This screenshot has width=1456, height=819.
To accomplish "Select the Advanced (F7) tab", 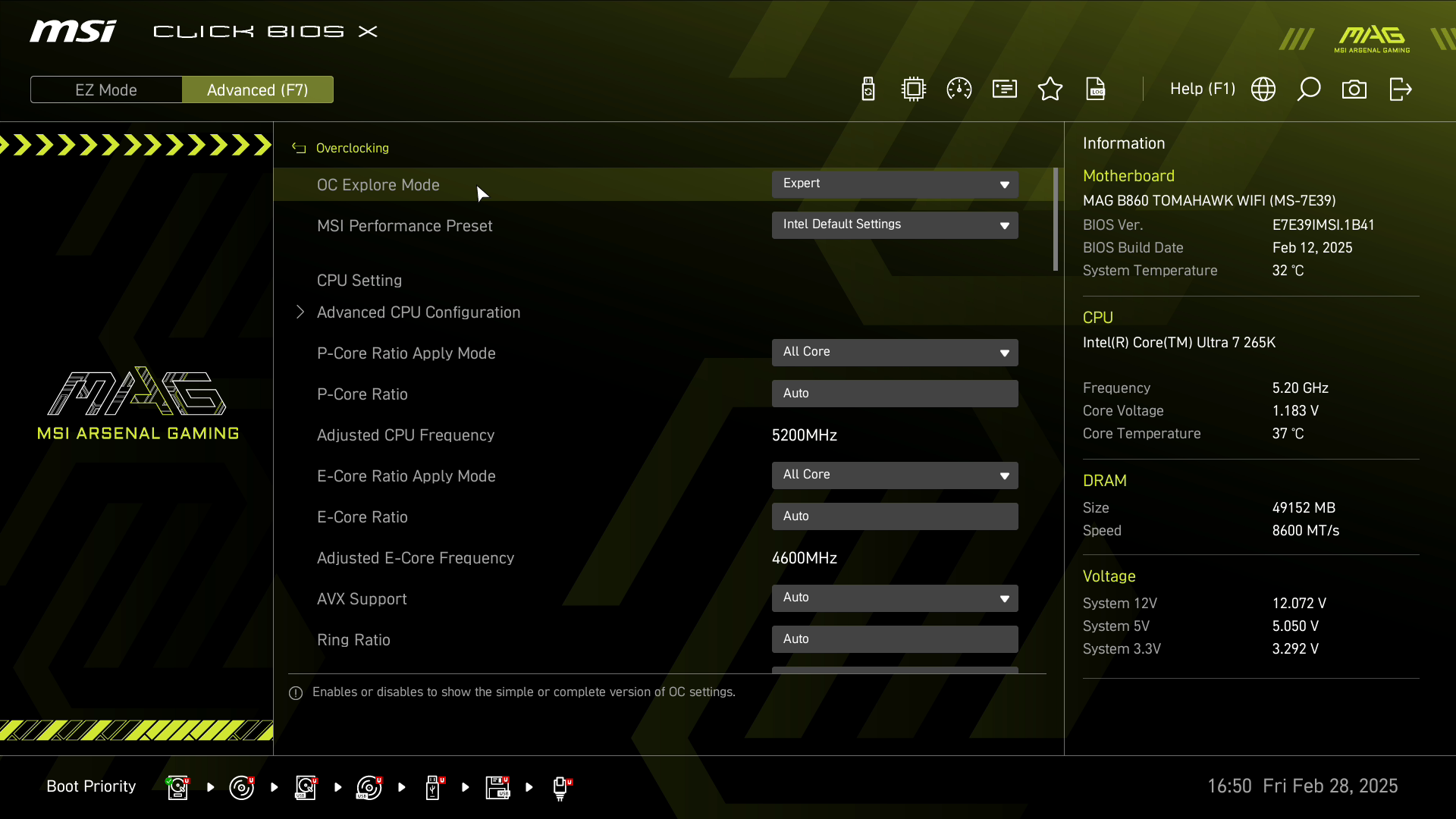I will (257, 89).
